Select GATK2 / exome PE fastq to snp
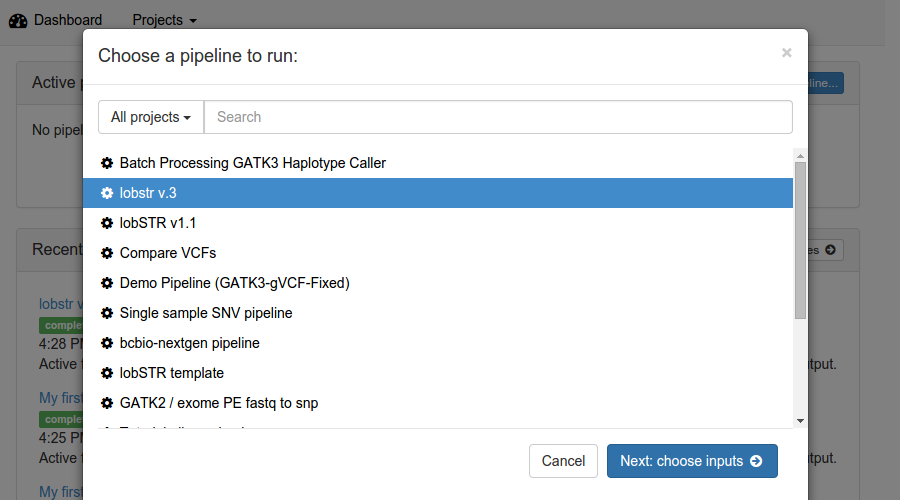 click(438, 403)
